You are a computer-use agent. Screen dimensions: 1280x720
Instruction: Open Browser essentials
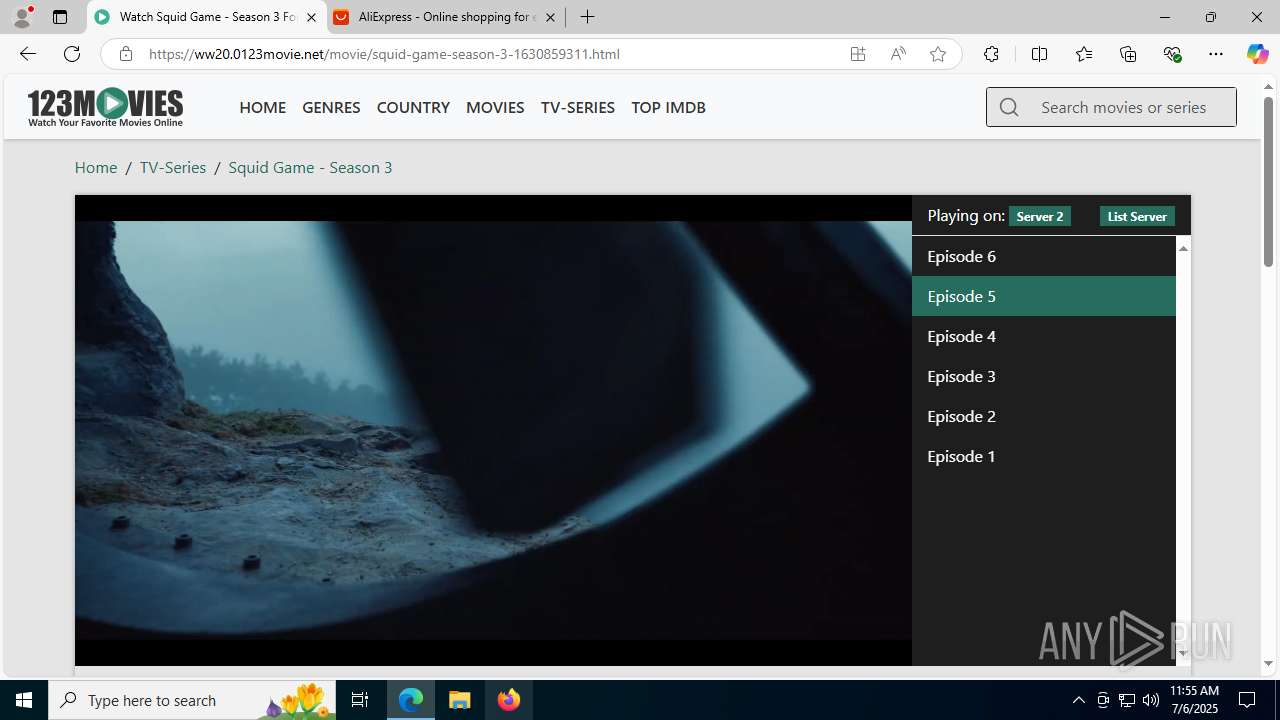tap(1172, 54)
